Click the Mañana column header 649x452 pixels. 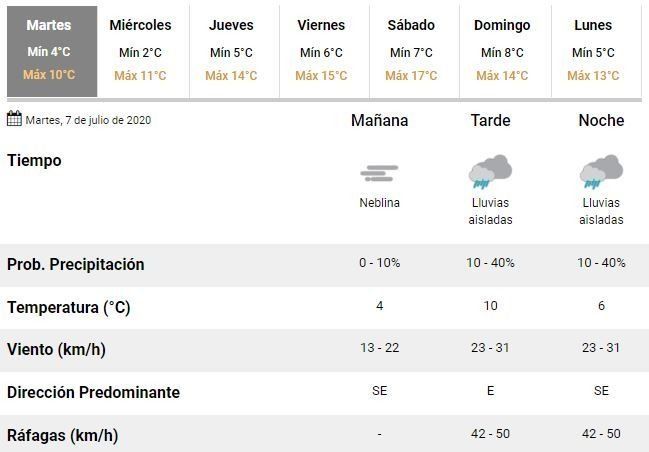379,121
